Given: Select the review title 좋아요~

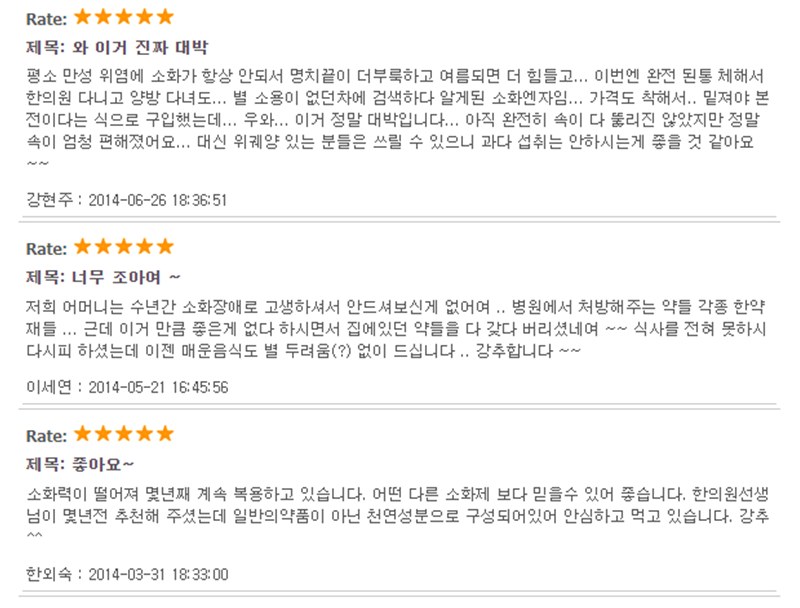Looking at the screenshot, I should [x=103, y=464].
